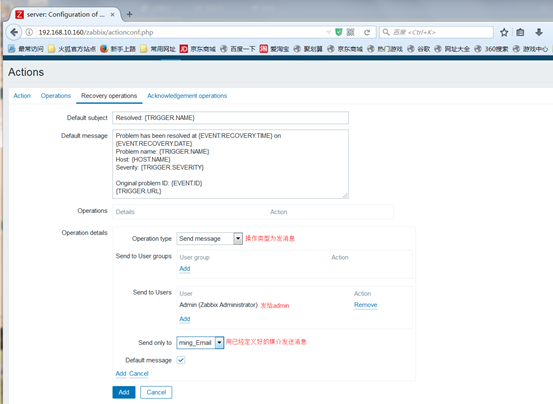
Task: Switch to the Action tab
Action: point(22,96)
